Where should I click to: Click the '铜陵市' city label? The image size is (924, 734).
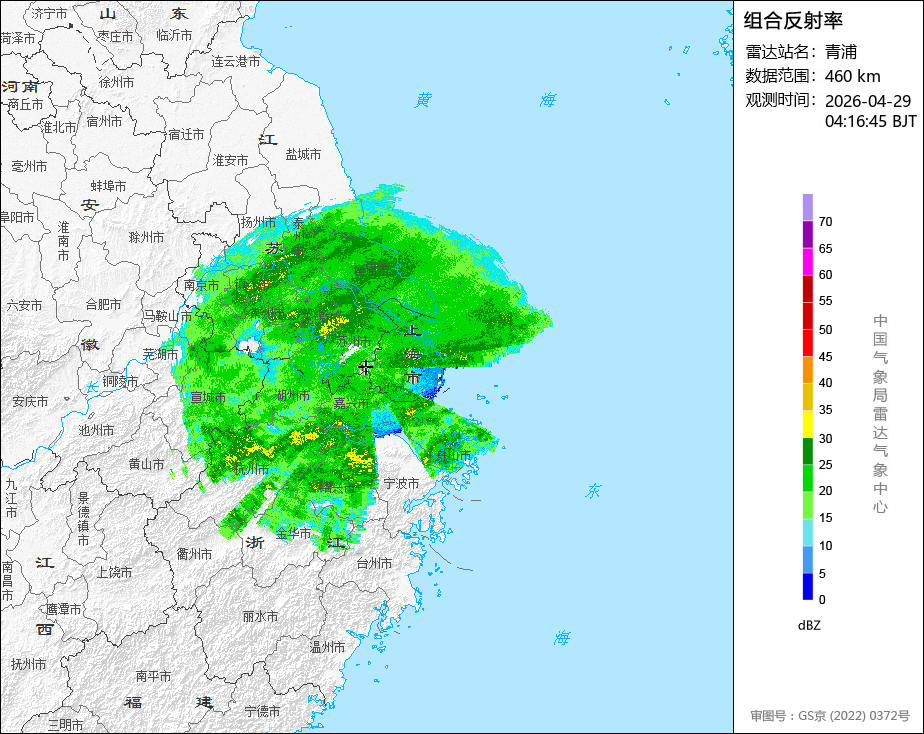[x=120, y=381]
